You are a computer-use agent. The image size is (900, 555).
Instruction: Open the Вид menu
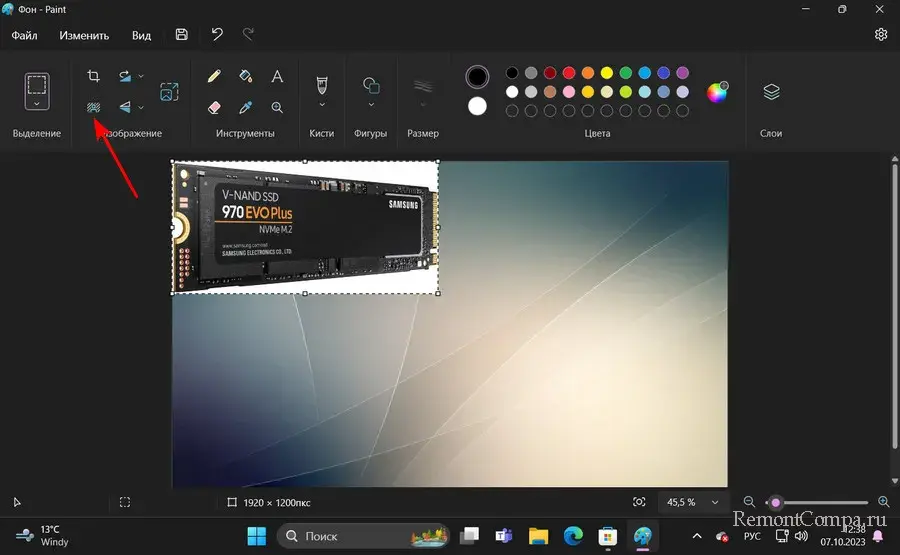(142, 35)
